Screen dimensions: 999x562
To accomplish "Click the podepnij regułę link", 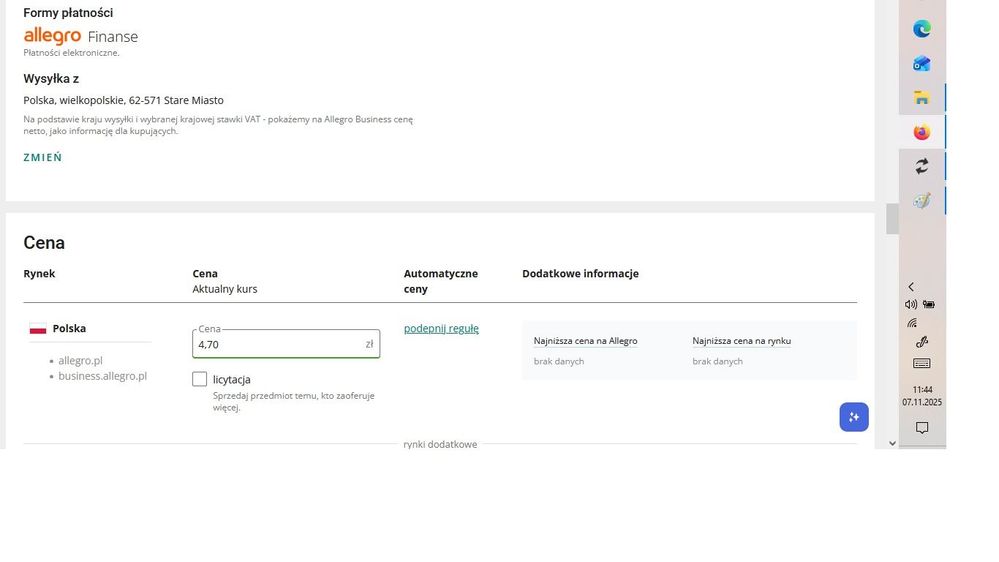I will [x=441, y=328].
